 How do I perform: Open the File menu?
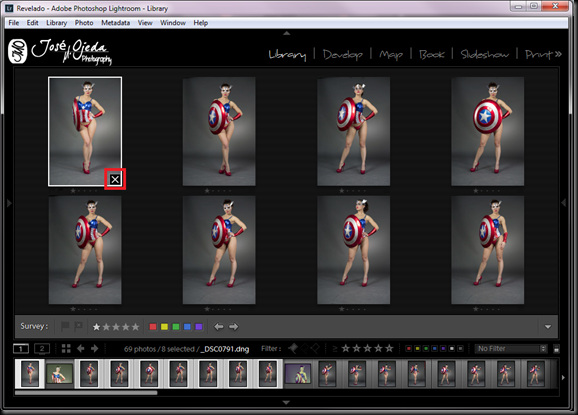pyautogui.click(x=14, y=23)
